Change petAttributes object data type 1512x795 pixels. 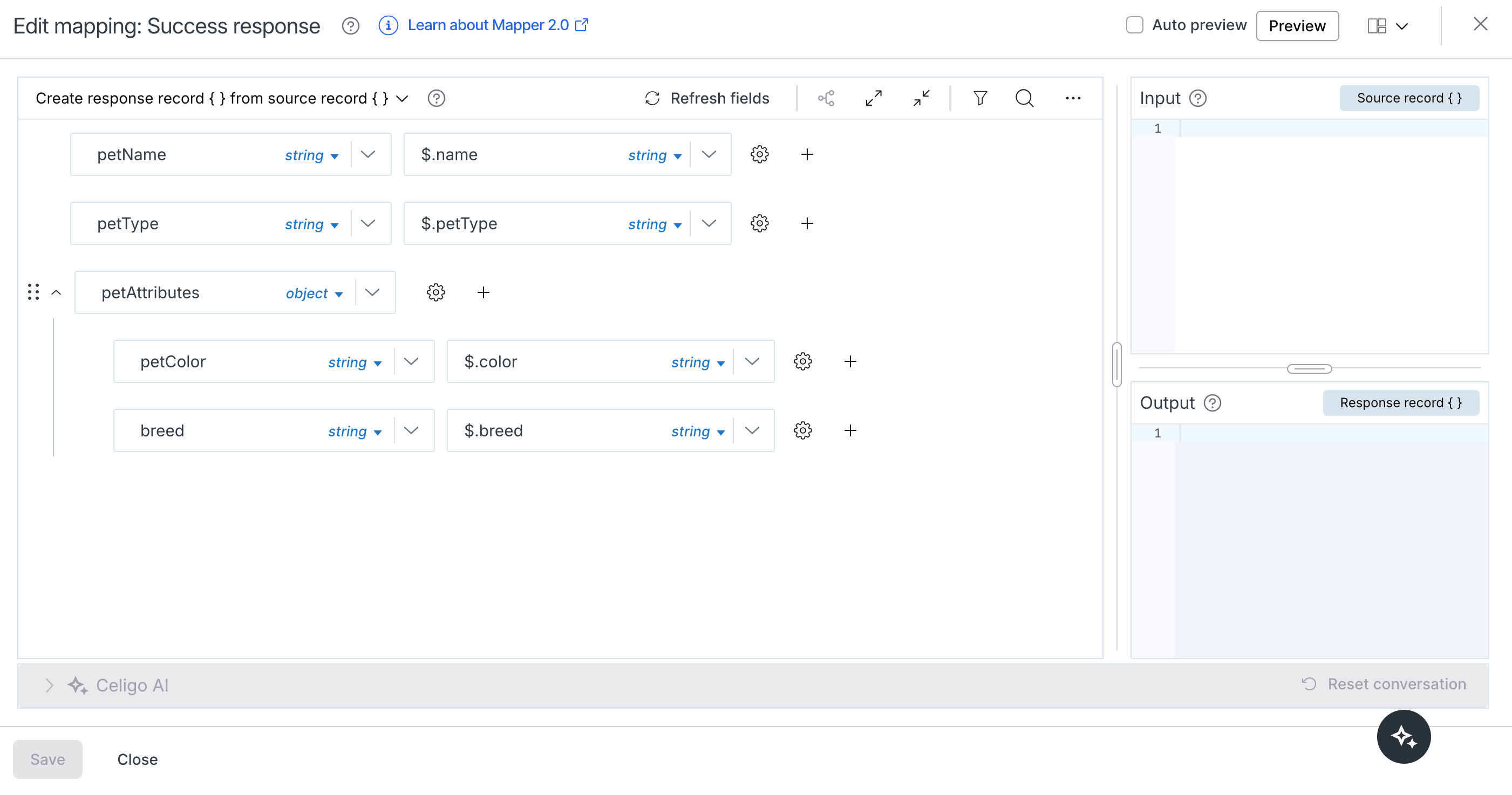[x=314, y=293]
